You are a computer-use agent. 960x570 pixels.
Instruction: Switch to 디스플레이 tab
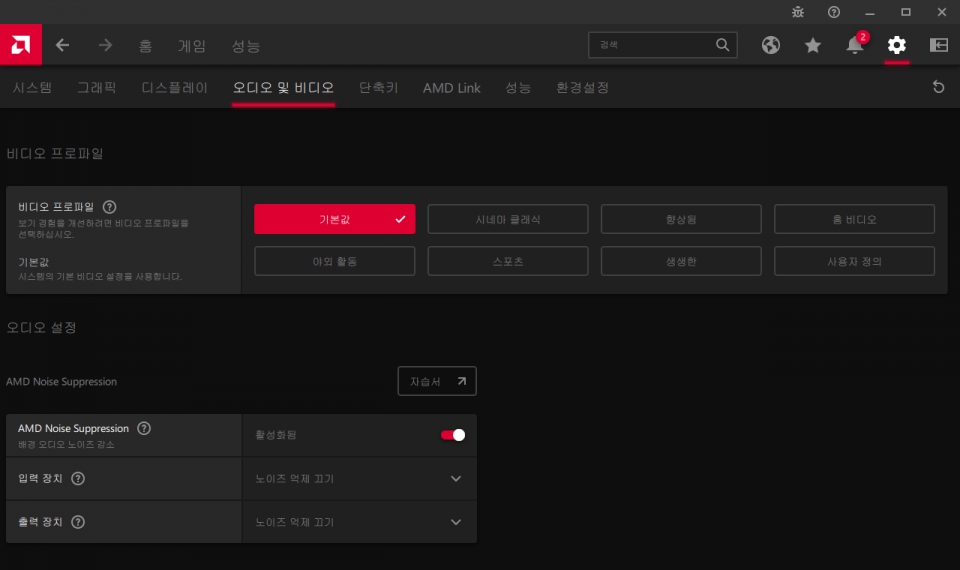(174, 88)
